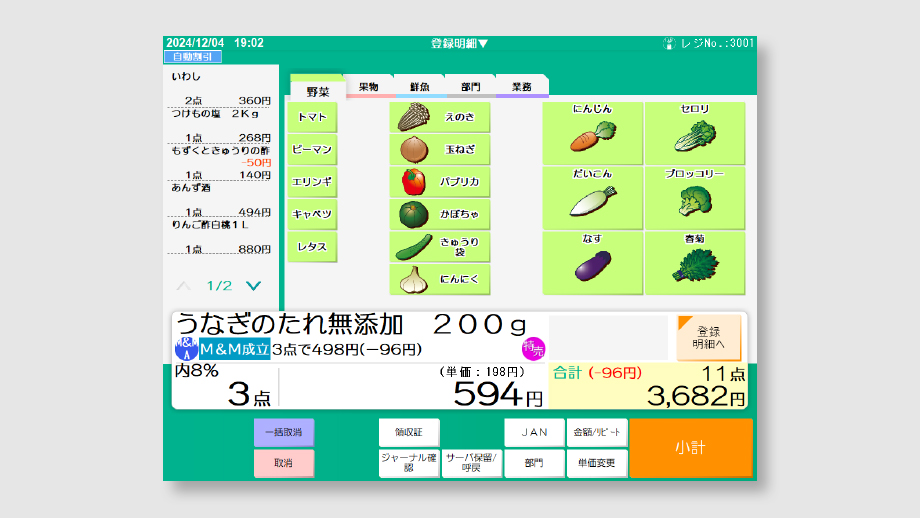Select the りんご酢白桃1L receipt line

click(220, 237)
